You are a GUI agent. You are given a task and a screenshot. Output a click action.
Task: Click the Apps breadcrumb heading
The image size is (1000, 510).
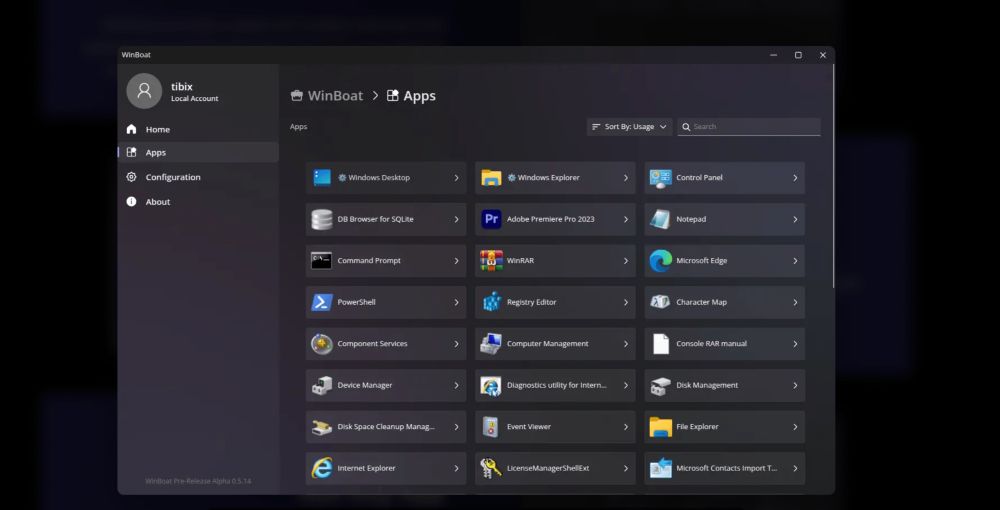[411, 96]
